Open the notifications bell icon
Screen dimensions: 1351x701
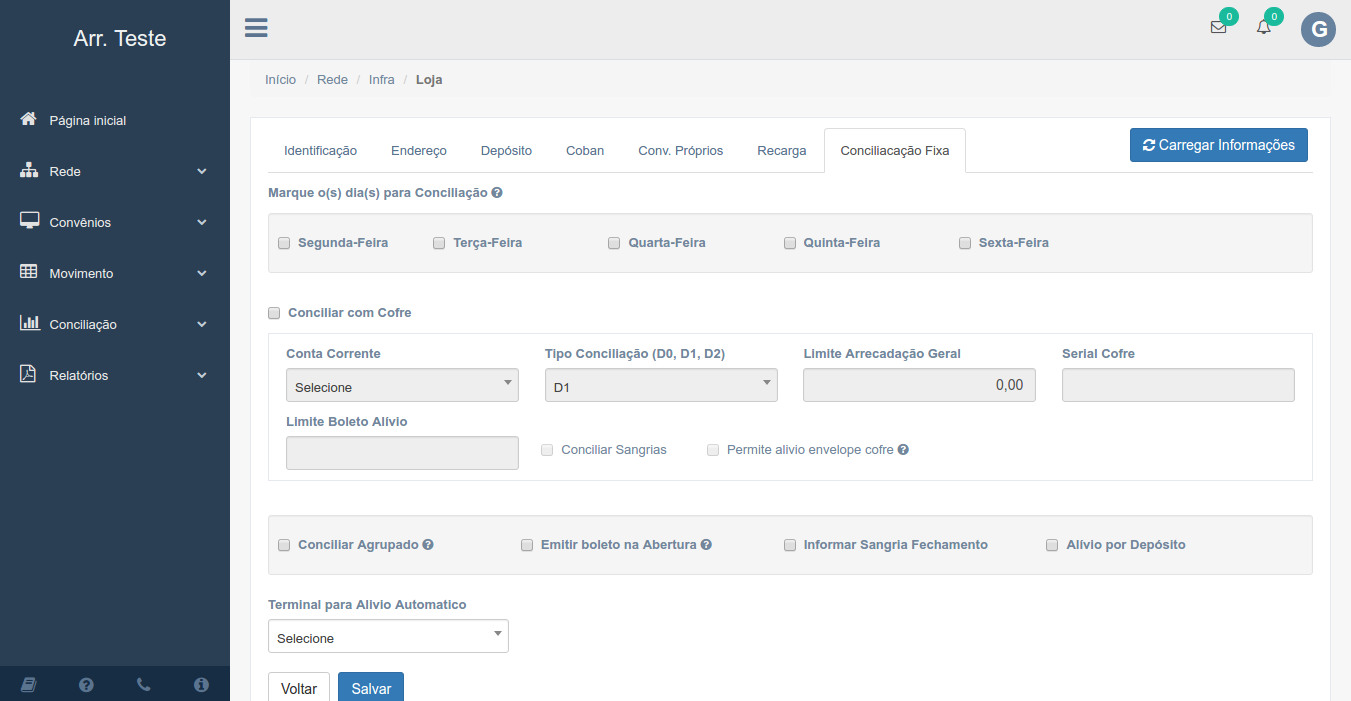(x=1264, y=28)
